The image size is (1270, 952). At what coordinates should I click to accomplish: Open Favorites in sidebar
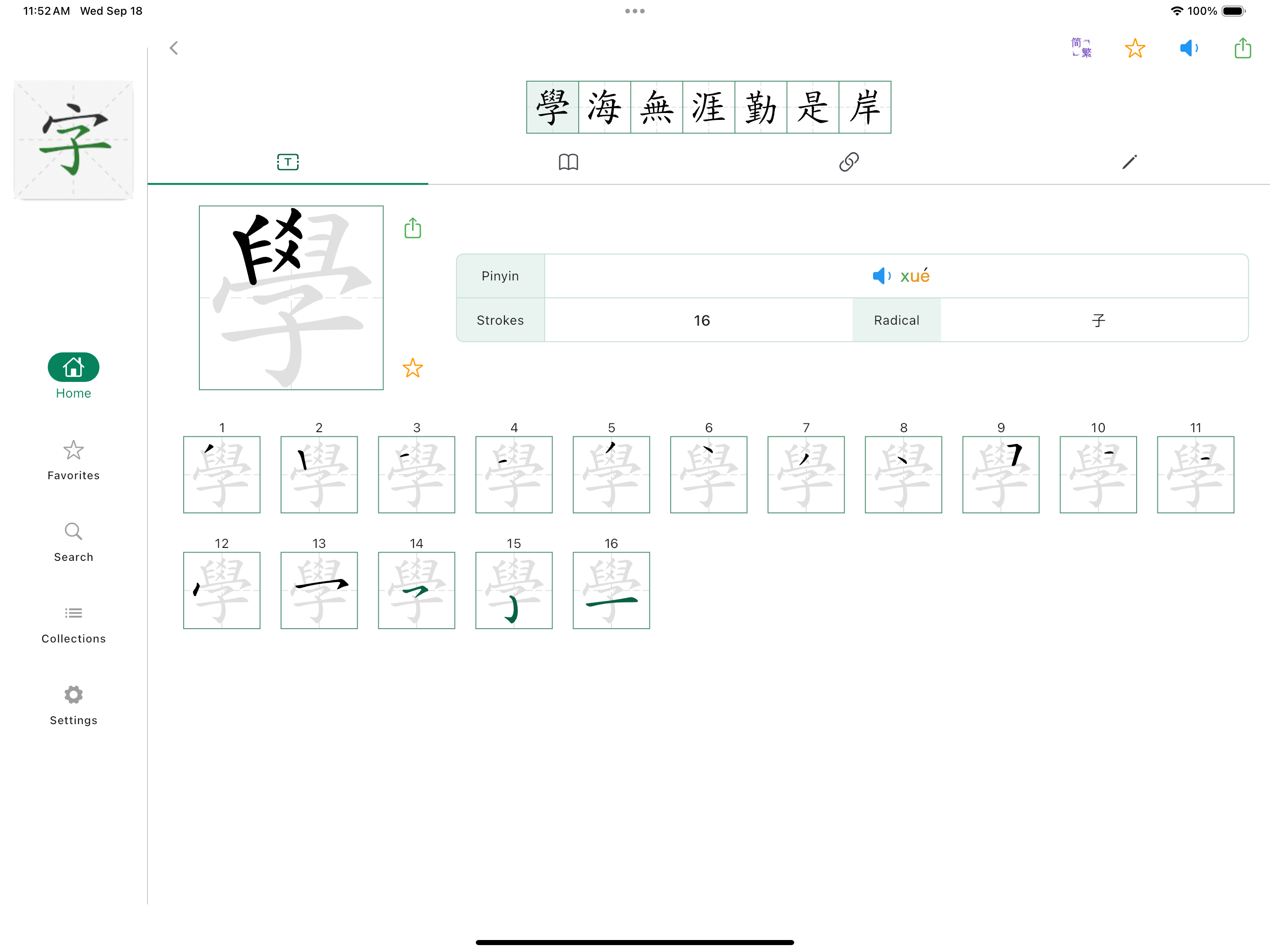(x=73, y=460)
